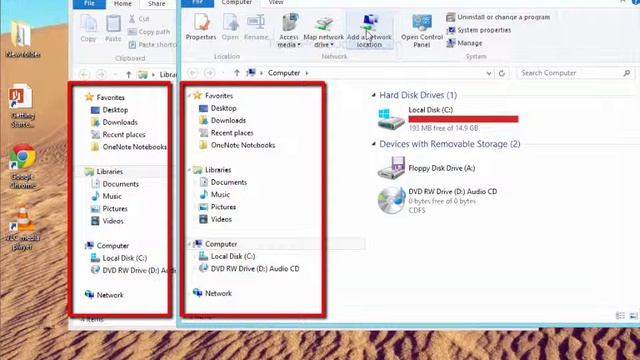Select Computer in Libraries window sidebar
This screenshot has height=360, width=640.
click(x=107, y=246)
